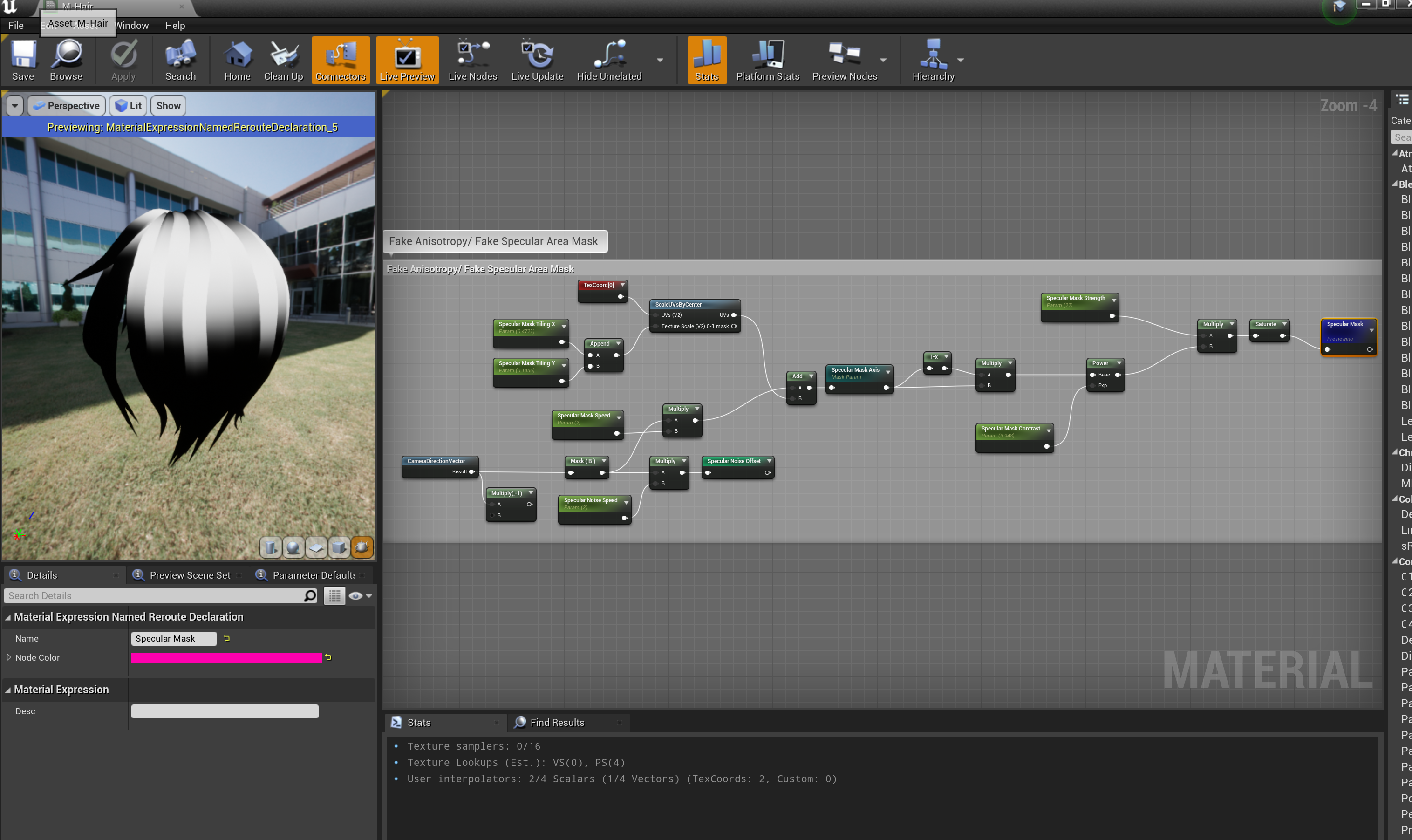Open the File menu
This screenshot has height=840, width=1412.
coord(16,26)
